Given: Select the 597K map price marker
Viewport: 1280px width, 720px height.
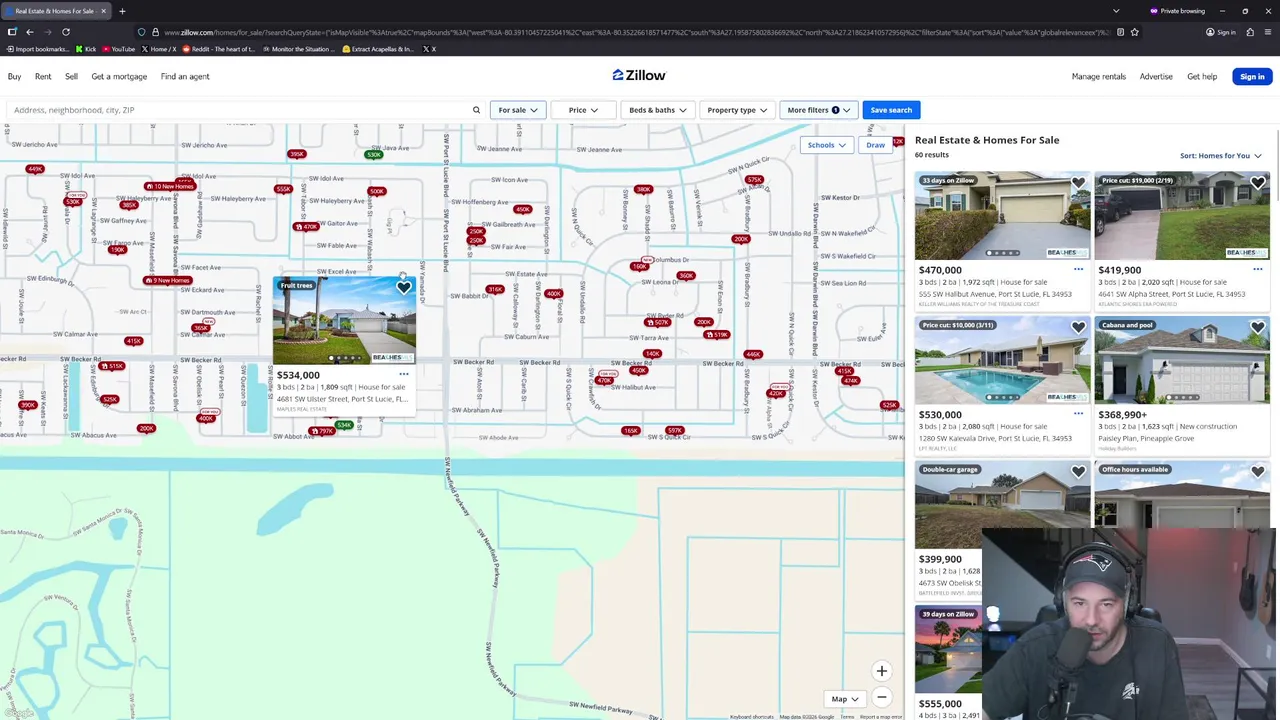Looking at the screenshot, I should pyautogui.click(x=674, y=430).
